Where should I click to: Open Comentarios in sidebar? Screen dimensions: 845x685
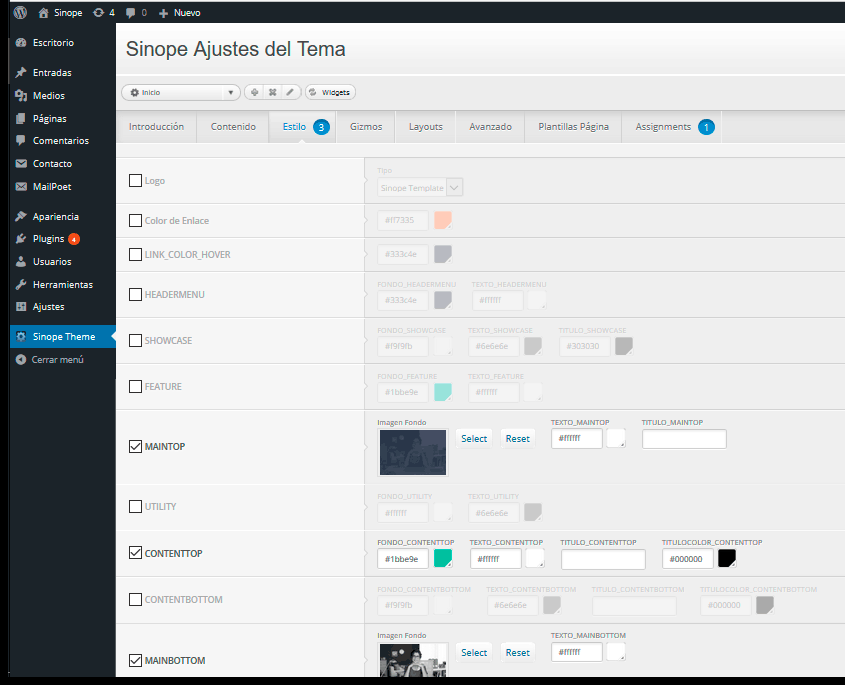(x=60, y=141)
